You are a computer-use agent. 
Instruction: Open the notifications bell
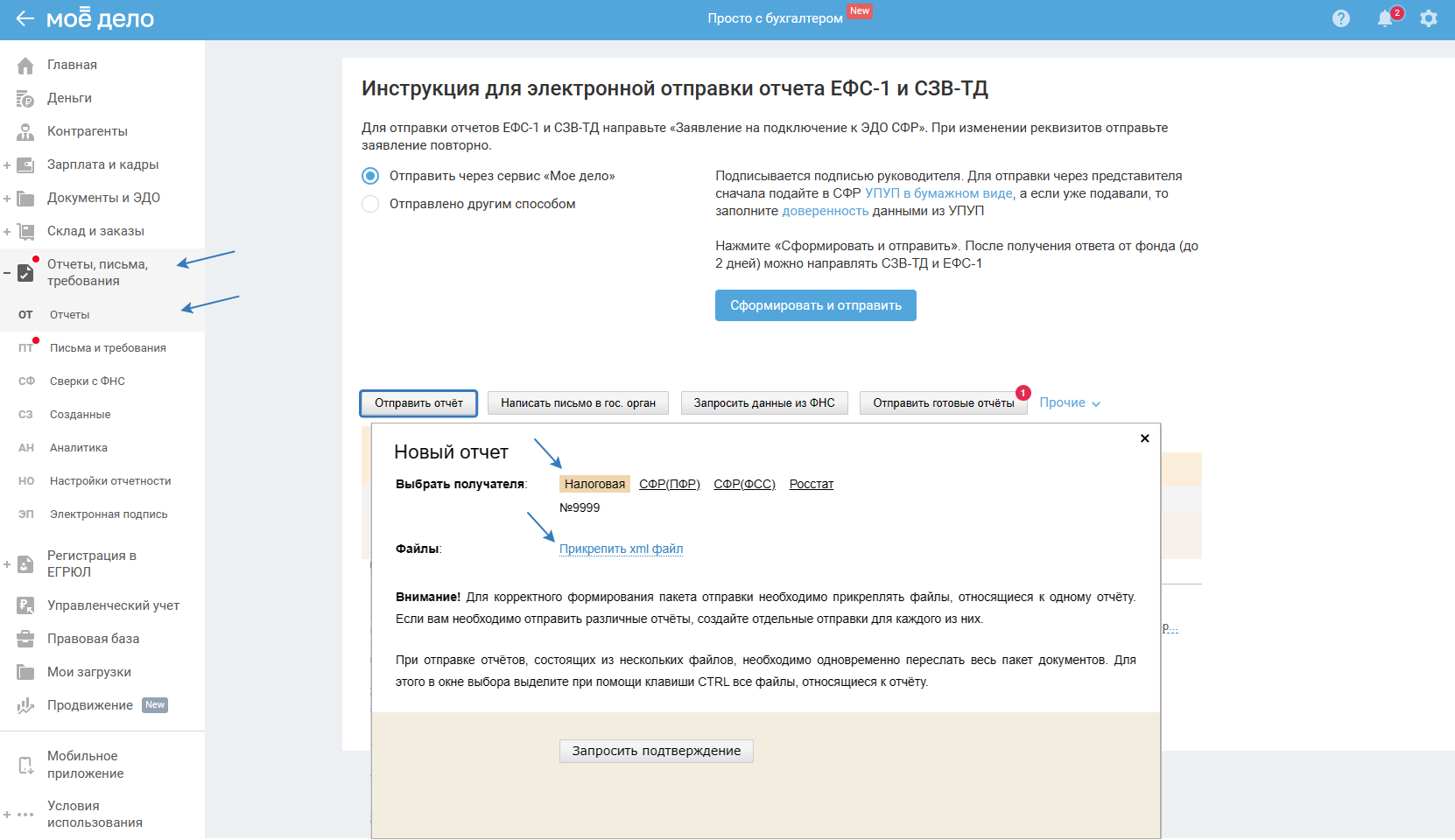[1385, 18]
